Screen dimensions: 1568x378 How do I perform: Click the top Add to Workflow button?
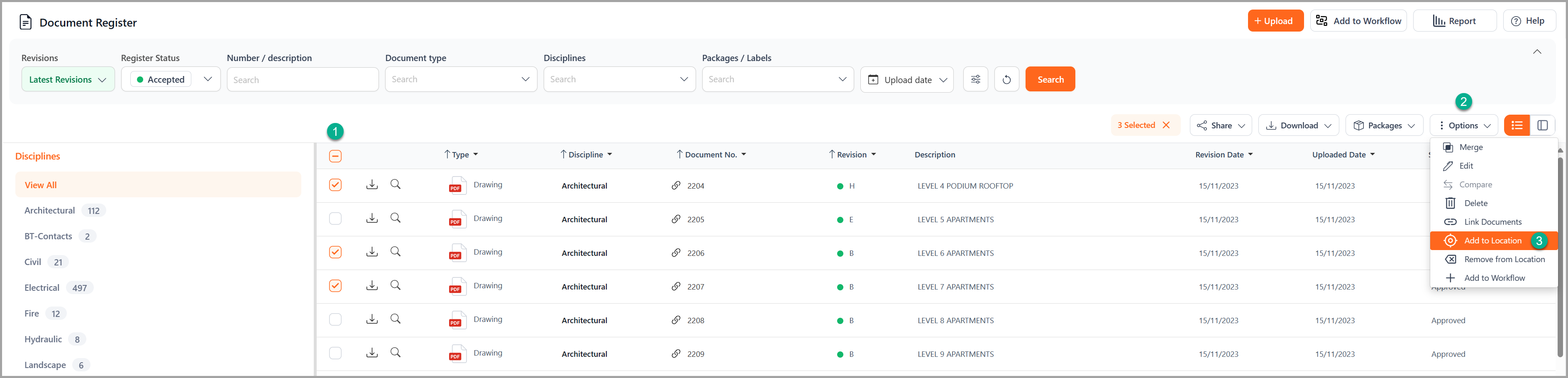[x=1358, y=21]
